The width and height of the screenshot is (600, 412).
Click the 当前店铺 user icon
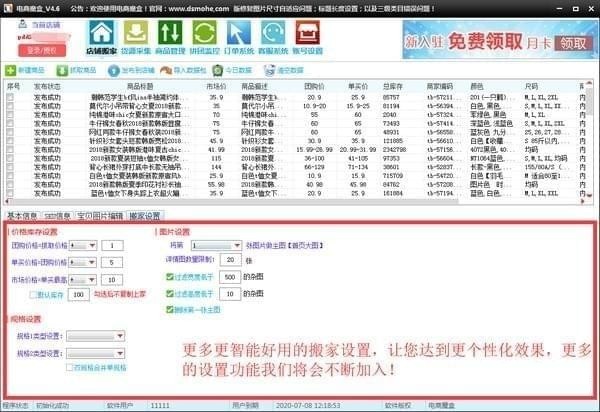click(x=23, y=24)
